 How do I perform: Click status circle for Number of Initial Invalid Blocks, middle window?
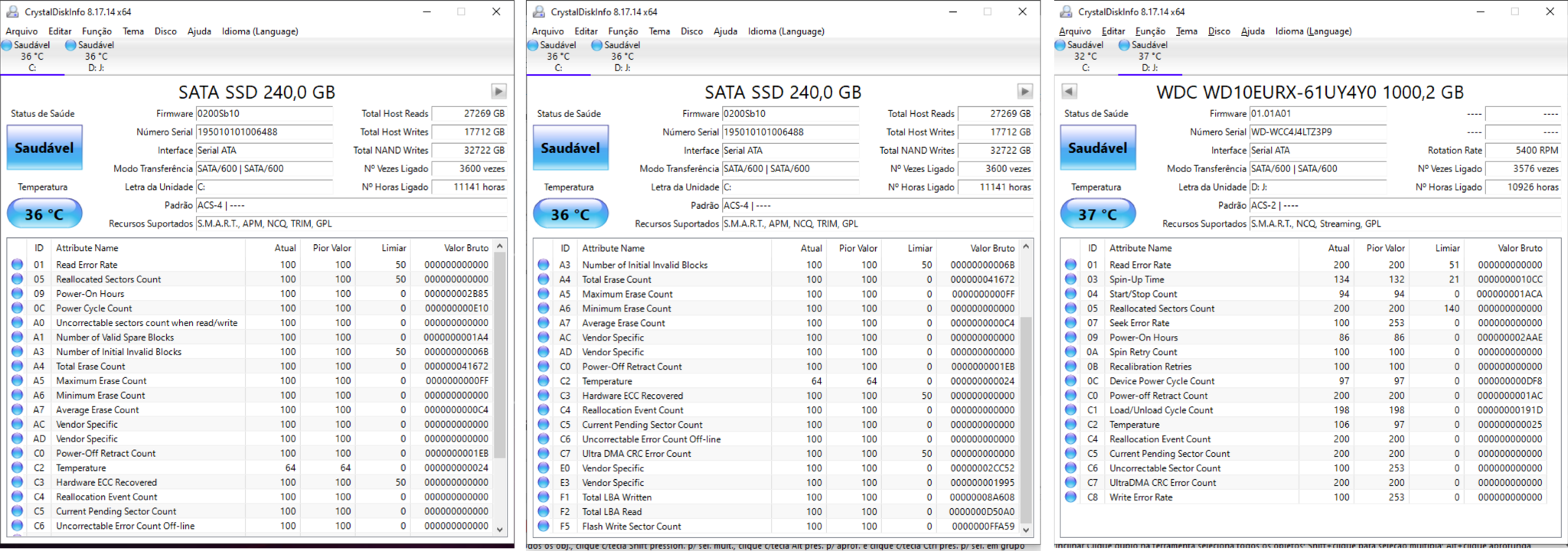pyautogui.click(x=544, y=265)
